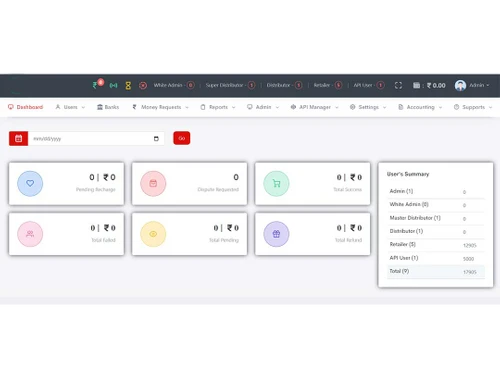This screenshot has width=500, height=375.
Task: Click the blue heart Pending Recharge icon
Action: pyautogui.click(x=30, y=183)
